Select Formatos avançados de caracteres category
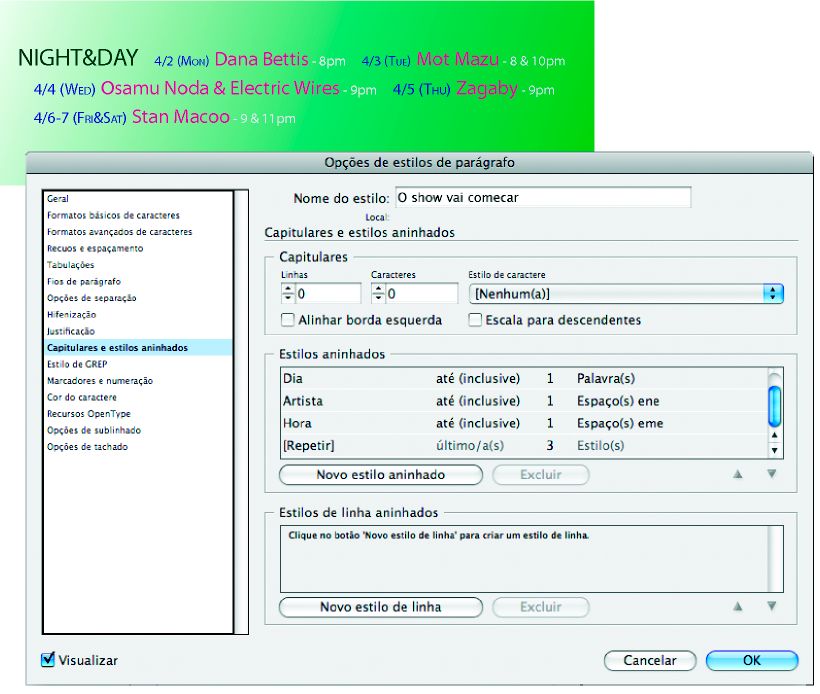Viewport: 820px width, 694px height. (119, 232)
